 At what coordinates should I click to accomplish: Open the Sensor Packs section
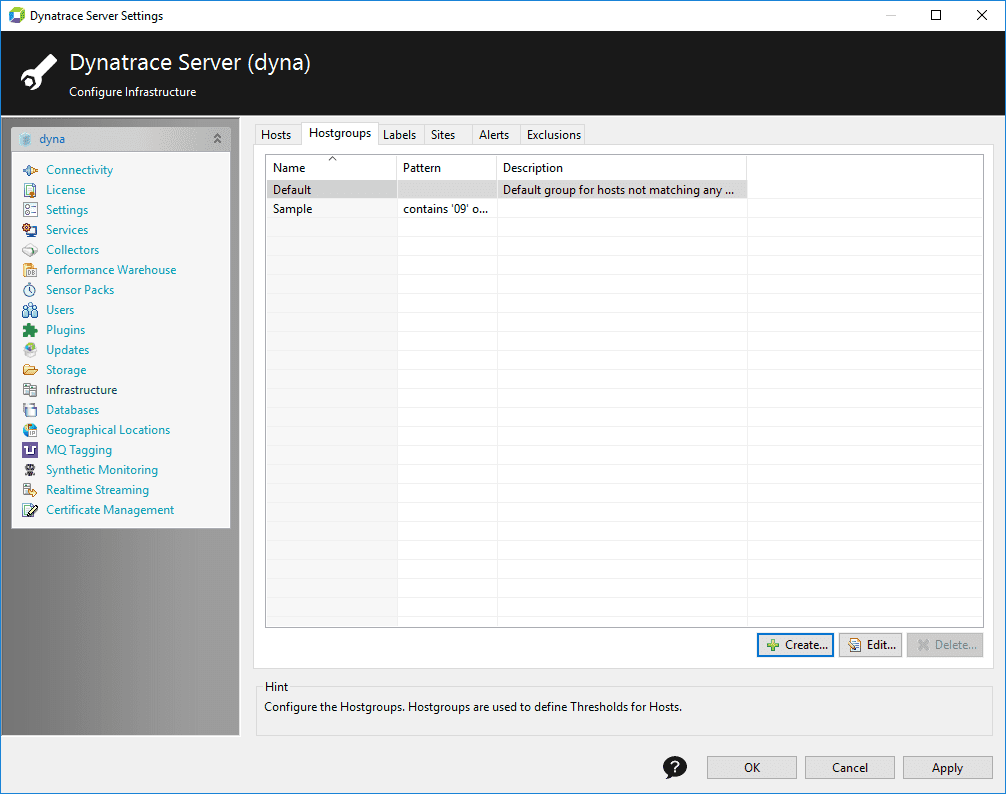[80, 290]
